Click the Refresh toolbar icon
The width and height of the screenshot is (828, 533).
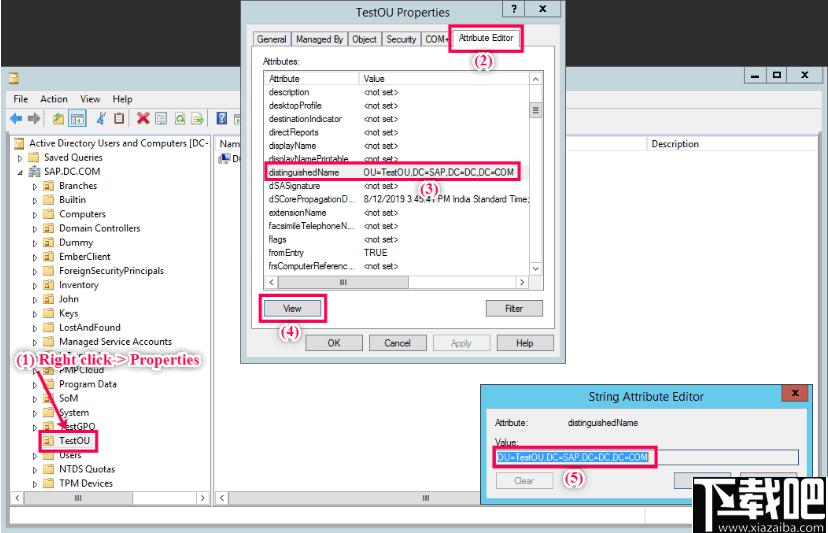pyautogui.click(x=178, y=119)
